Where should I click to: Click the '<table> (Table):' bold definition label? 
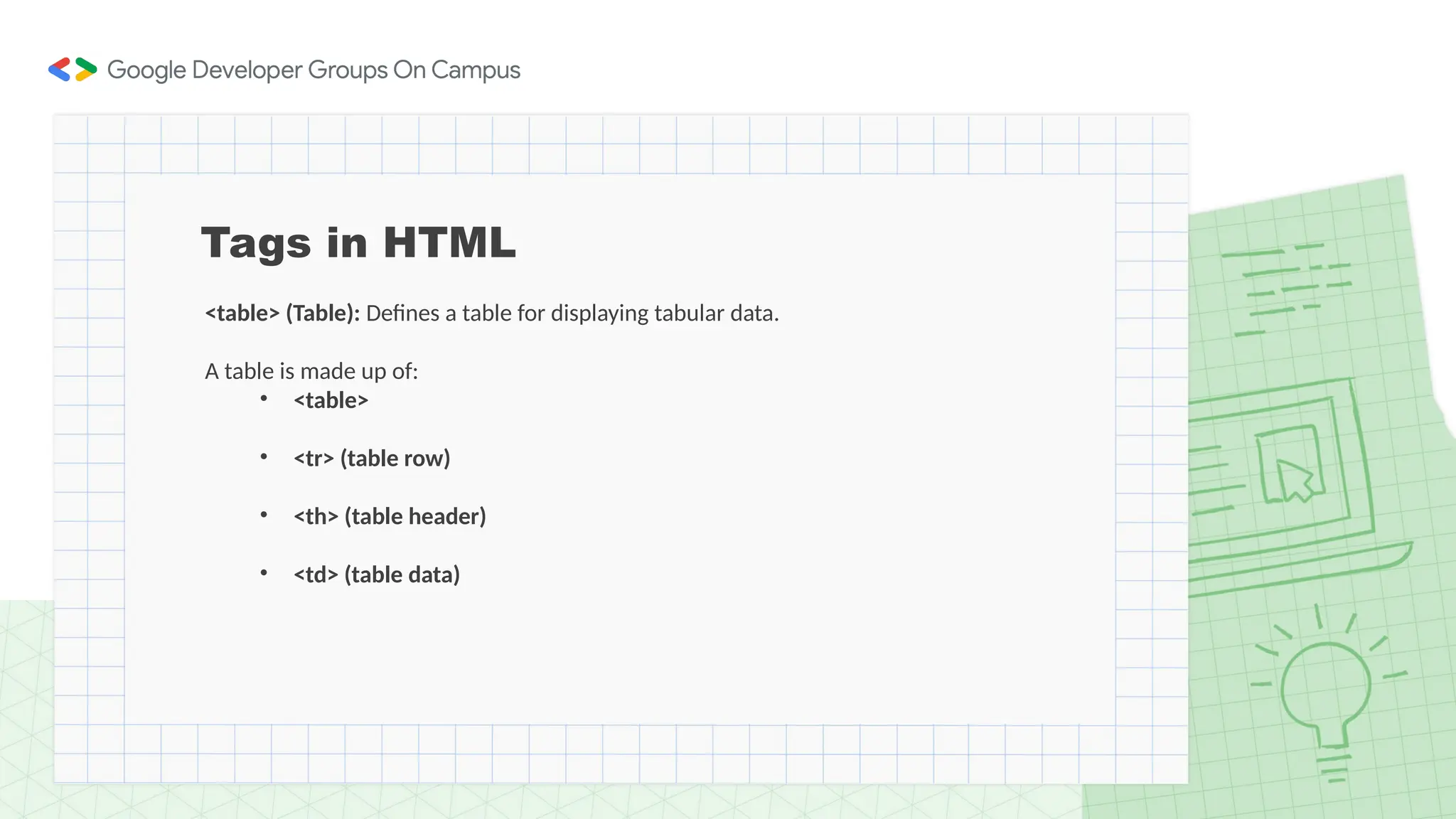282,314
